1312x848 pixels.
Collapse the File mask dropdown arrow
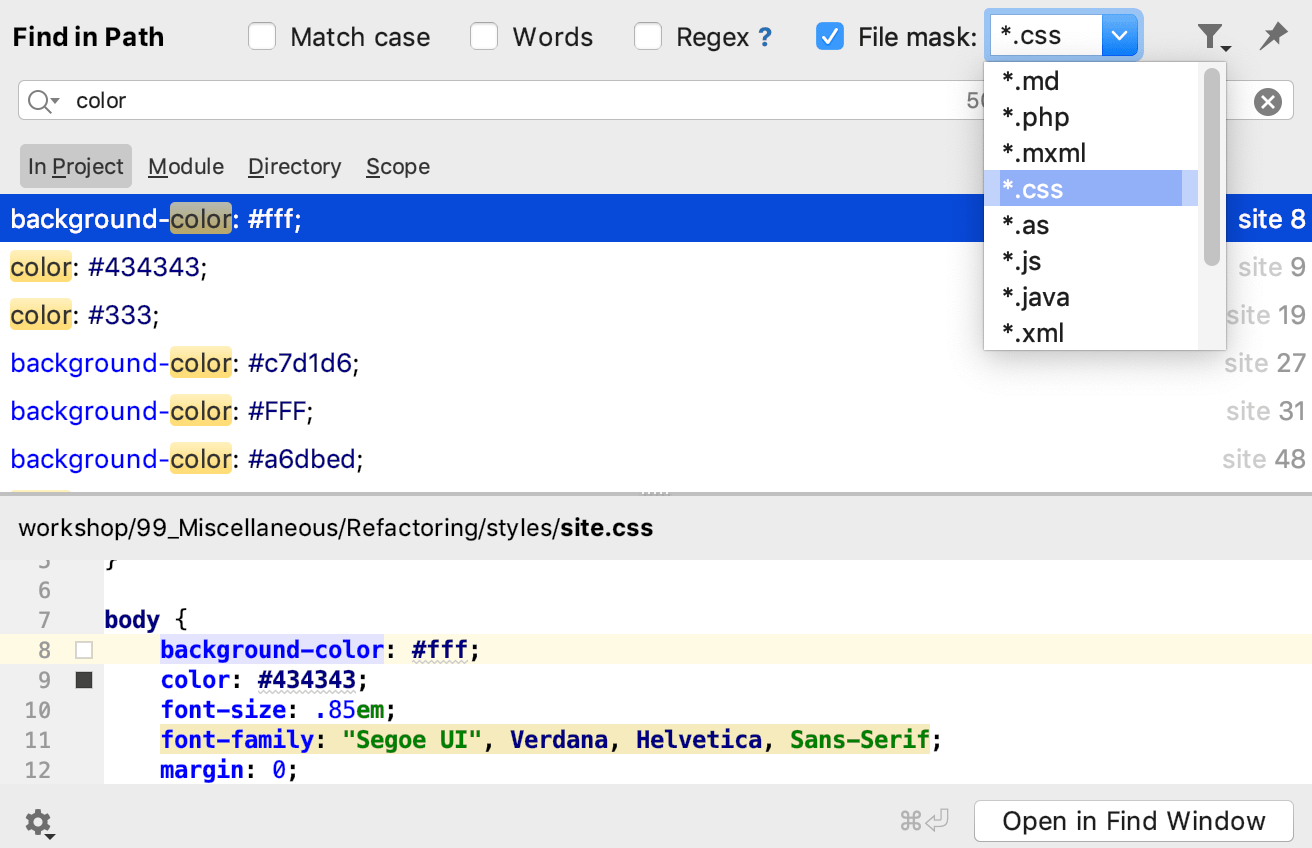(x=1120, y=37)
